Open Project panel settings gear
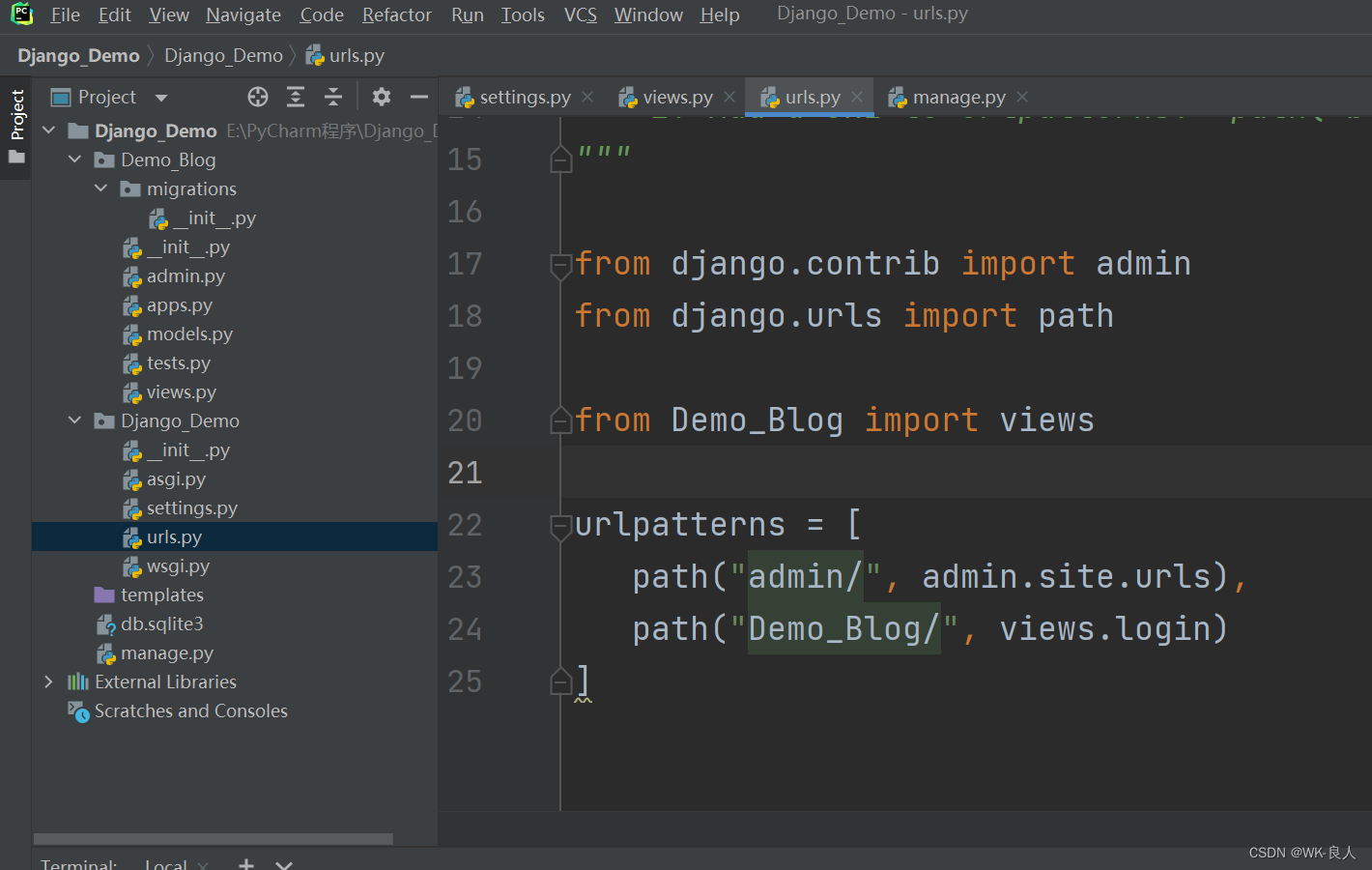This screenshot has height=870, width=1372. pos(382,97)
